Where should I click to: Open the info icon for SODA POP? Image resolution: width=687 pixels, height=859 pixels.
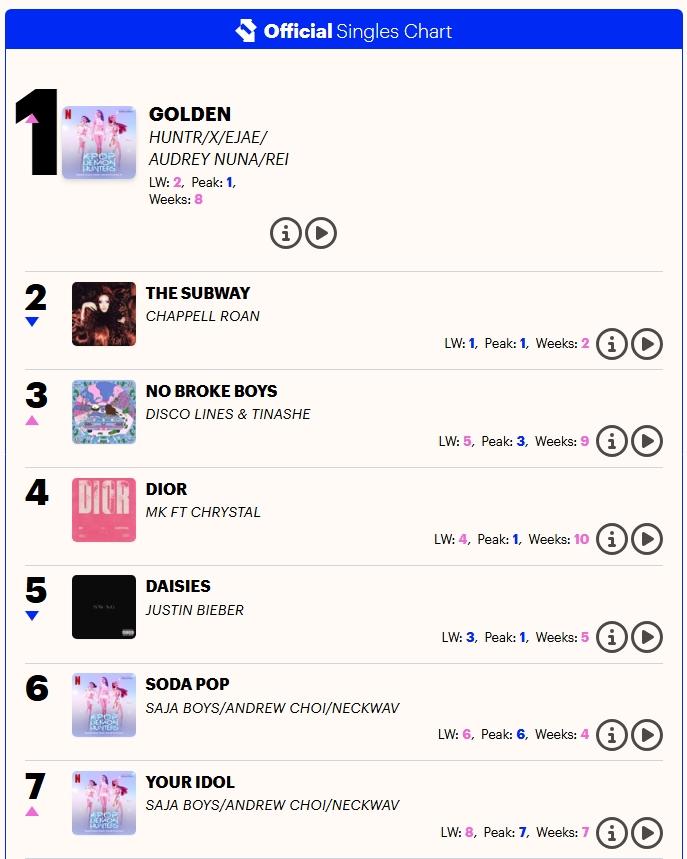point(612,734)
